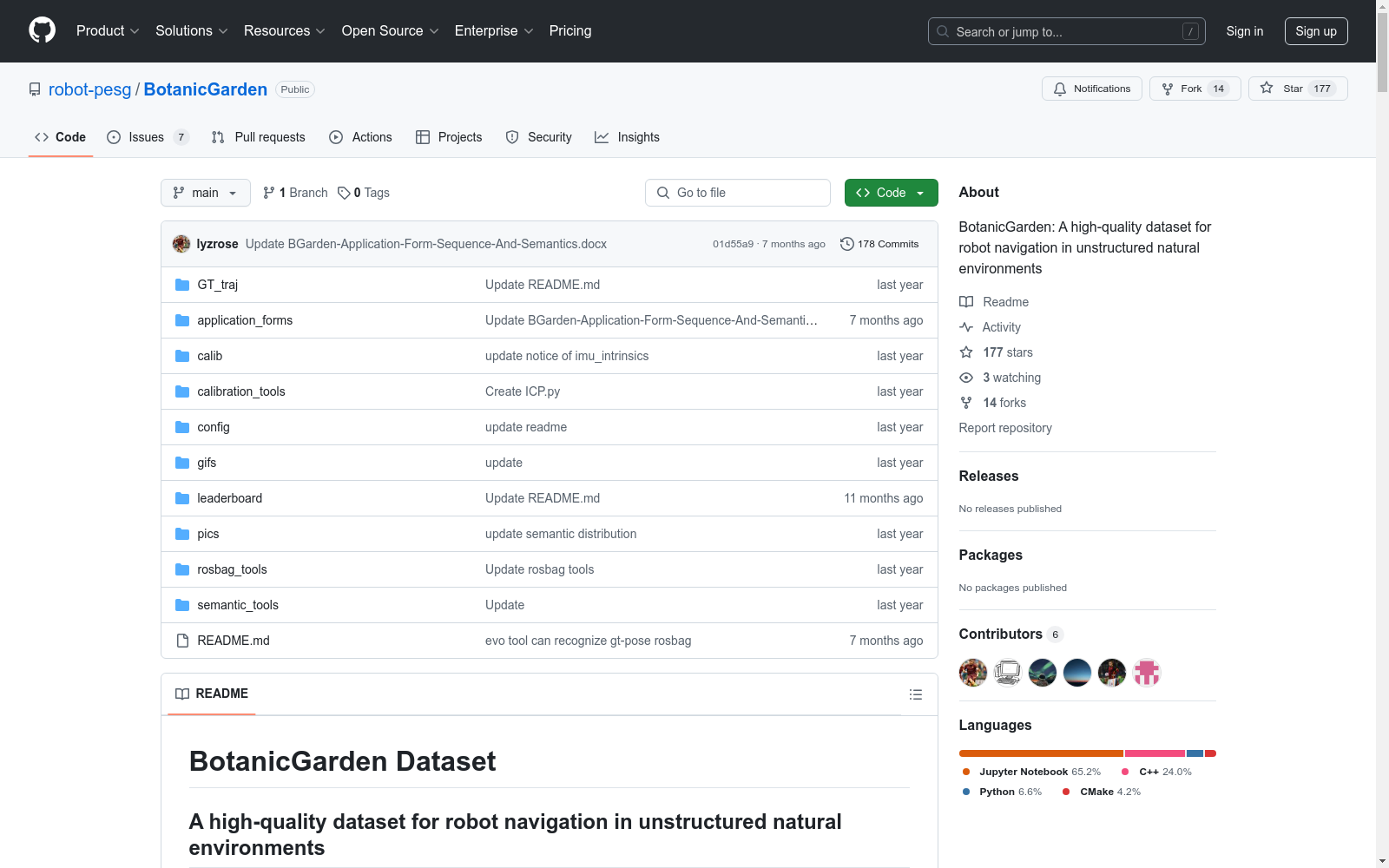
Task: Expand the Enterprise menu
Action: [x=494, y=30]
